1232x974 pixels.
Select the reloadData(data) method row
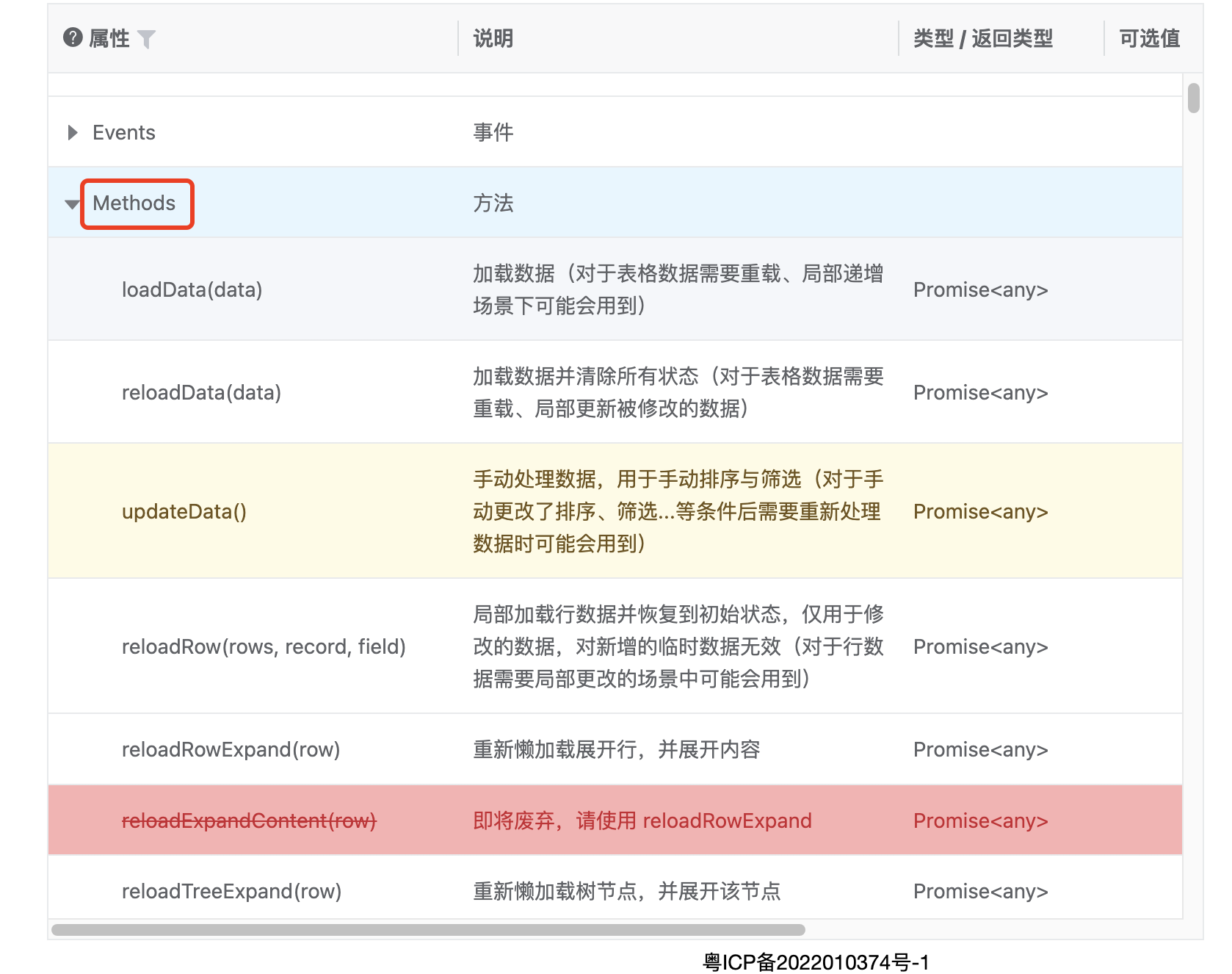point(202,392)
